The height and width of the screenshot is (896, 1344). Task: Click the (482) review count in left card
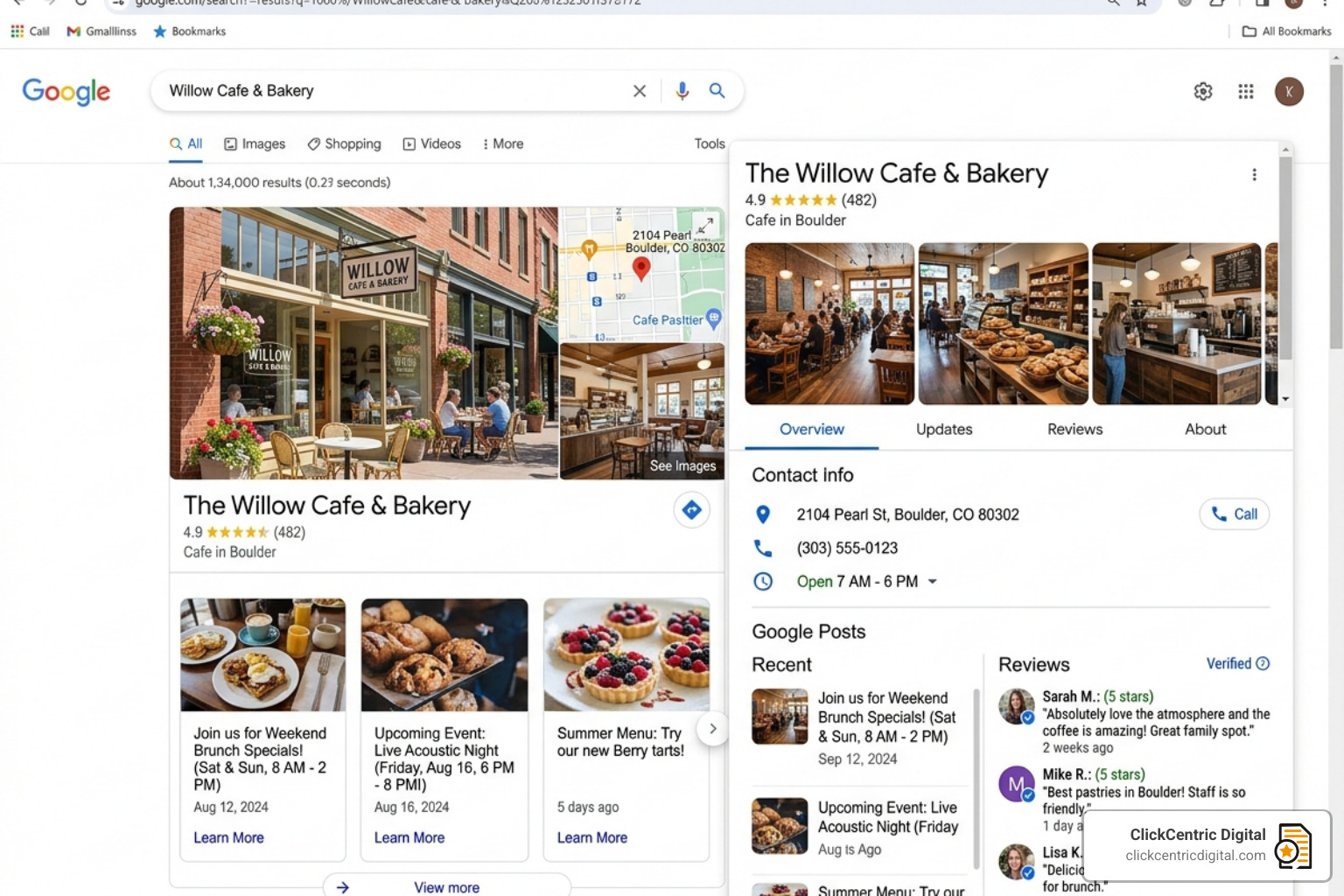pyautogui.click(x=289, y=532)
